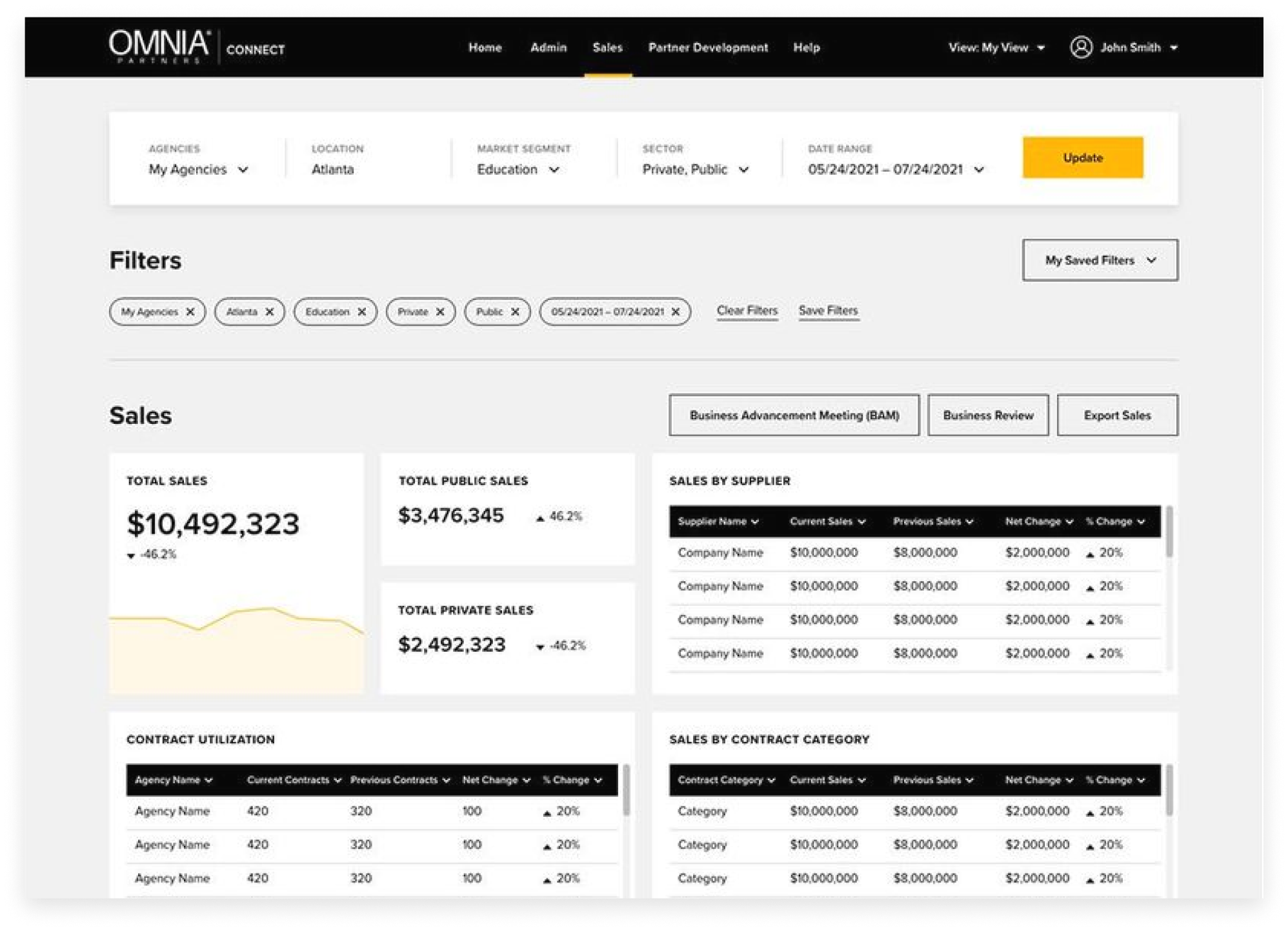Click the Total Sales trend chart
1288x931 pixels.
click(236, 650)
